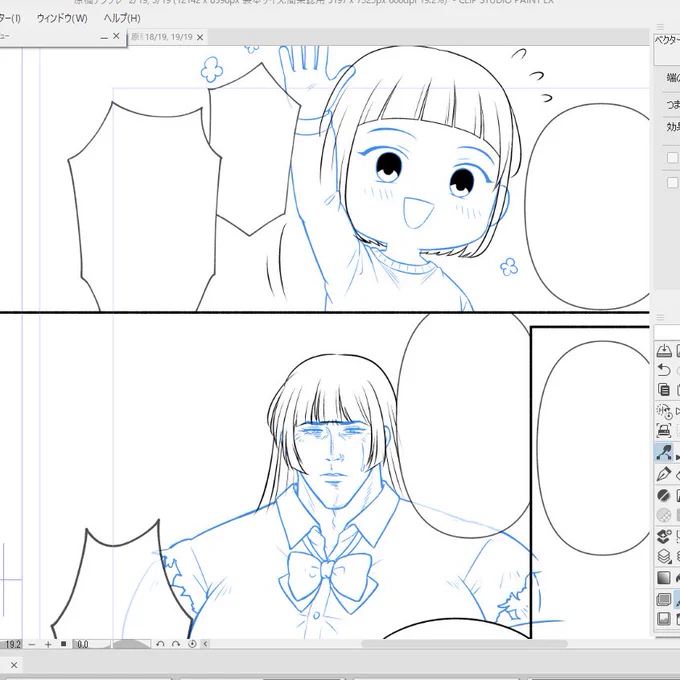Viewport: 680px width, 680px height.
Task: Open the ウィンドウ(W) menu
Action: coord(62,18)
